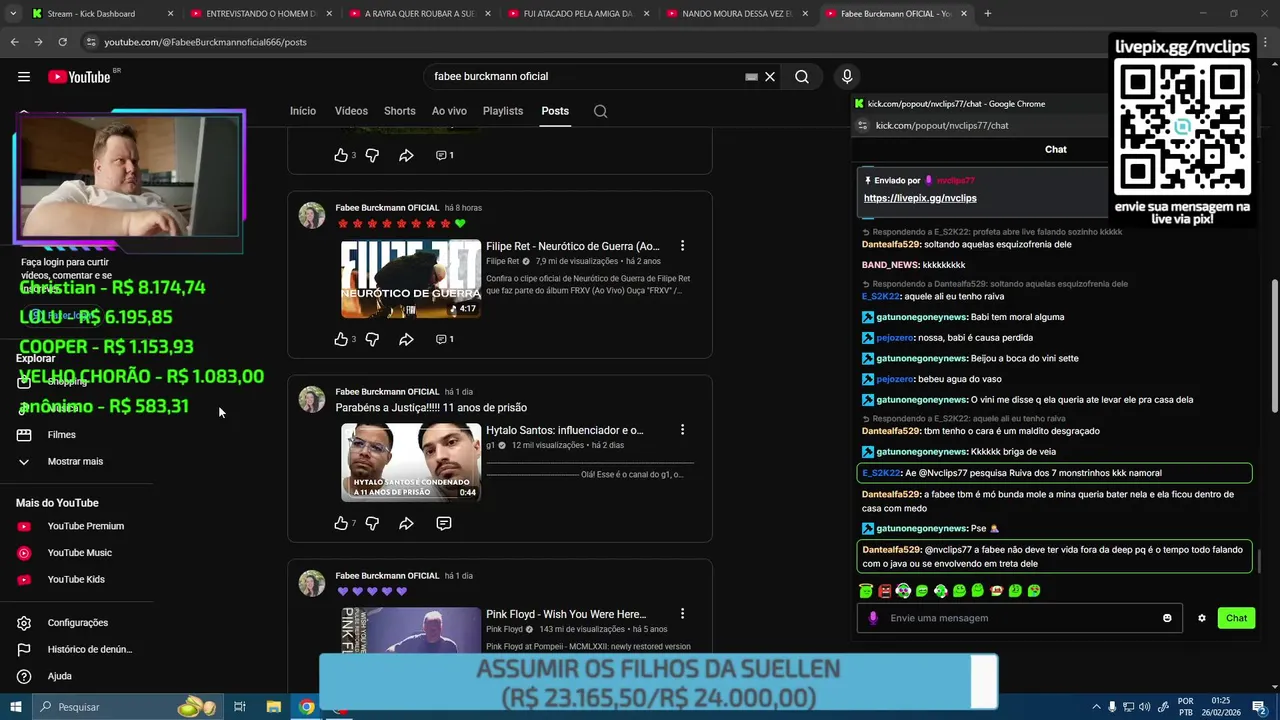
Task: Open the Windows notification center
Action: tap(1259, 707)
